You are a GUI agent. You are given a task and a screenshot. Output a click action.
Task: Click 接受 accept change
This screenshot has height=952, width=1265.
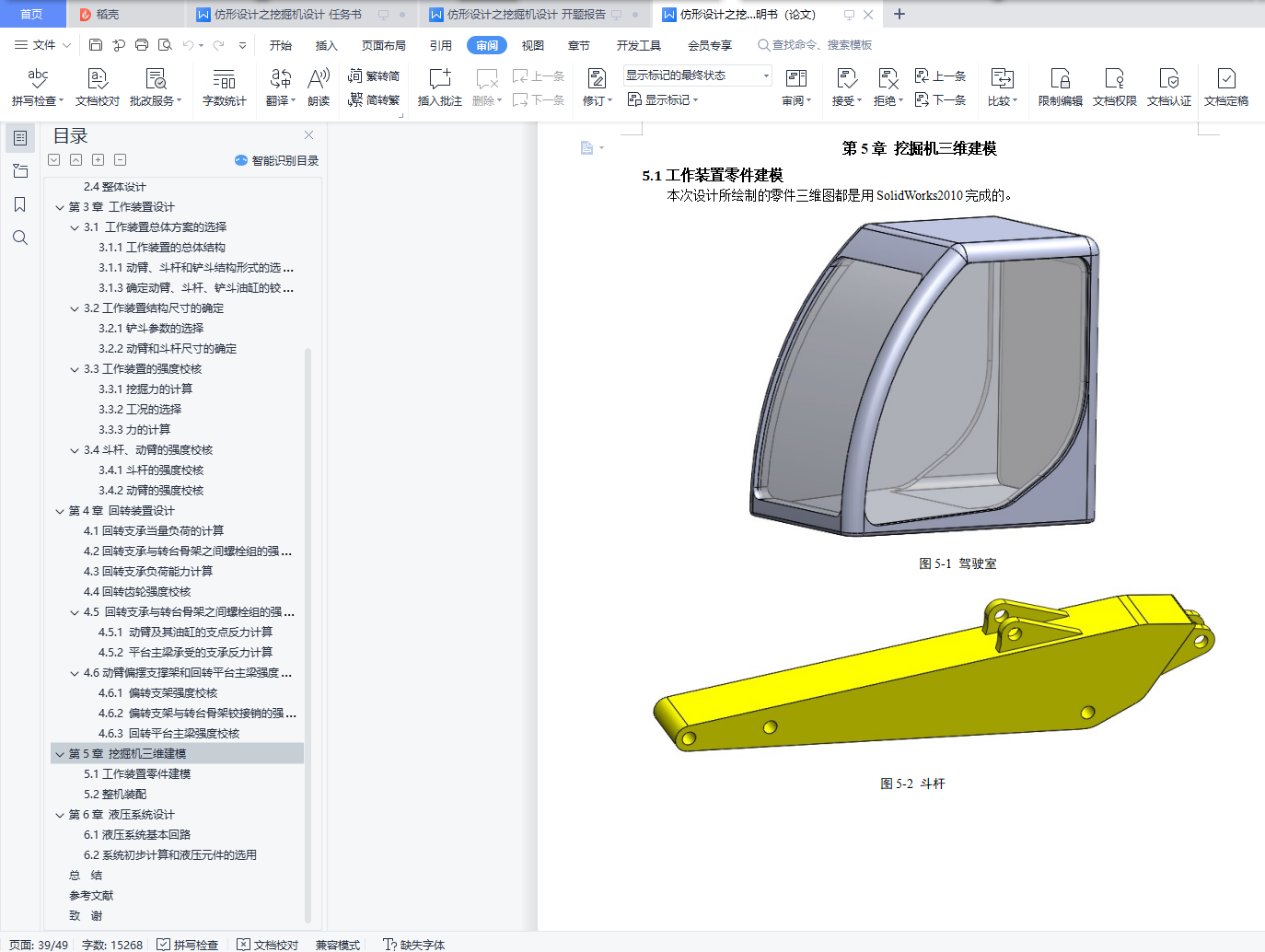click(x=847, y=87)
